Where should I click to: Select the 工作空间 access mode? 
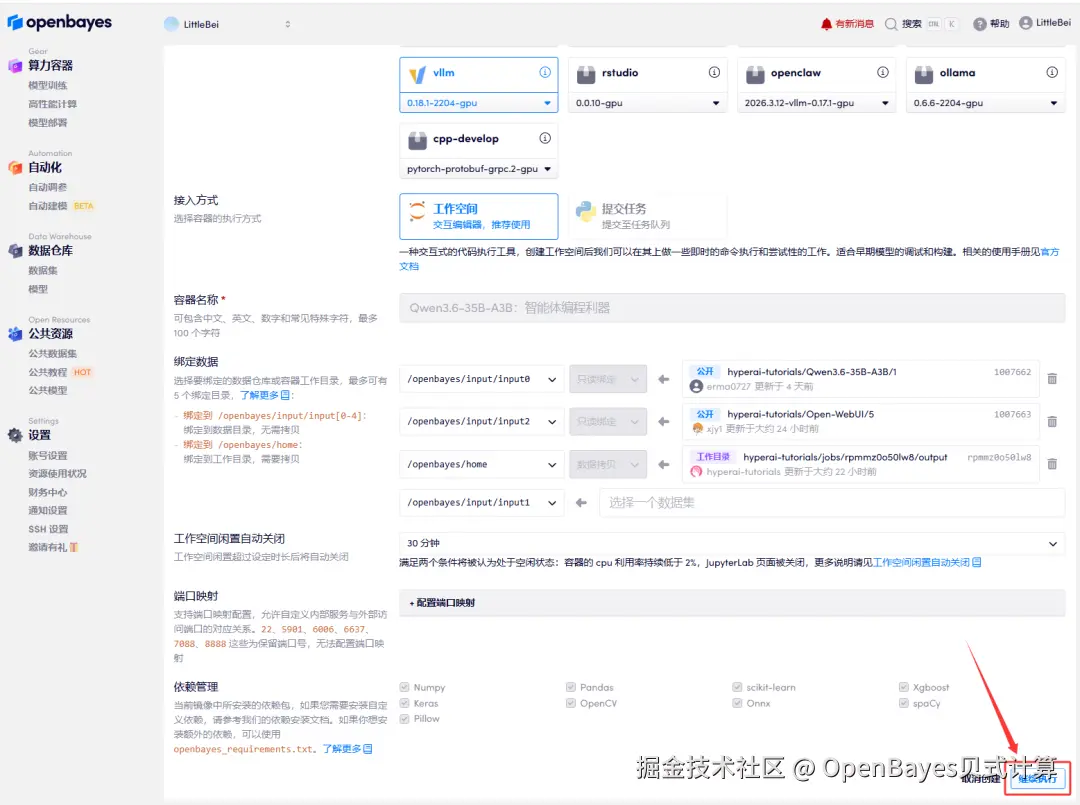(479, 216)
